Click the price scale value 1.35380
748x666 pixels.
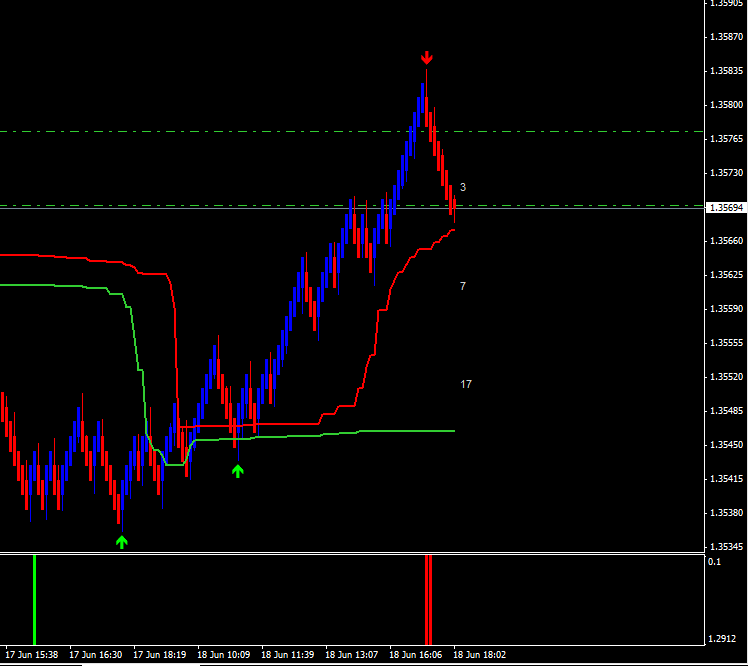coord(726,513)
